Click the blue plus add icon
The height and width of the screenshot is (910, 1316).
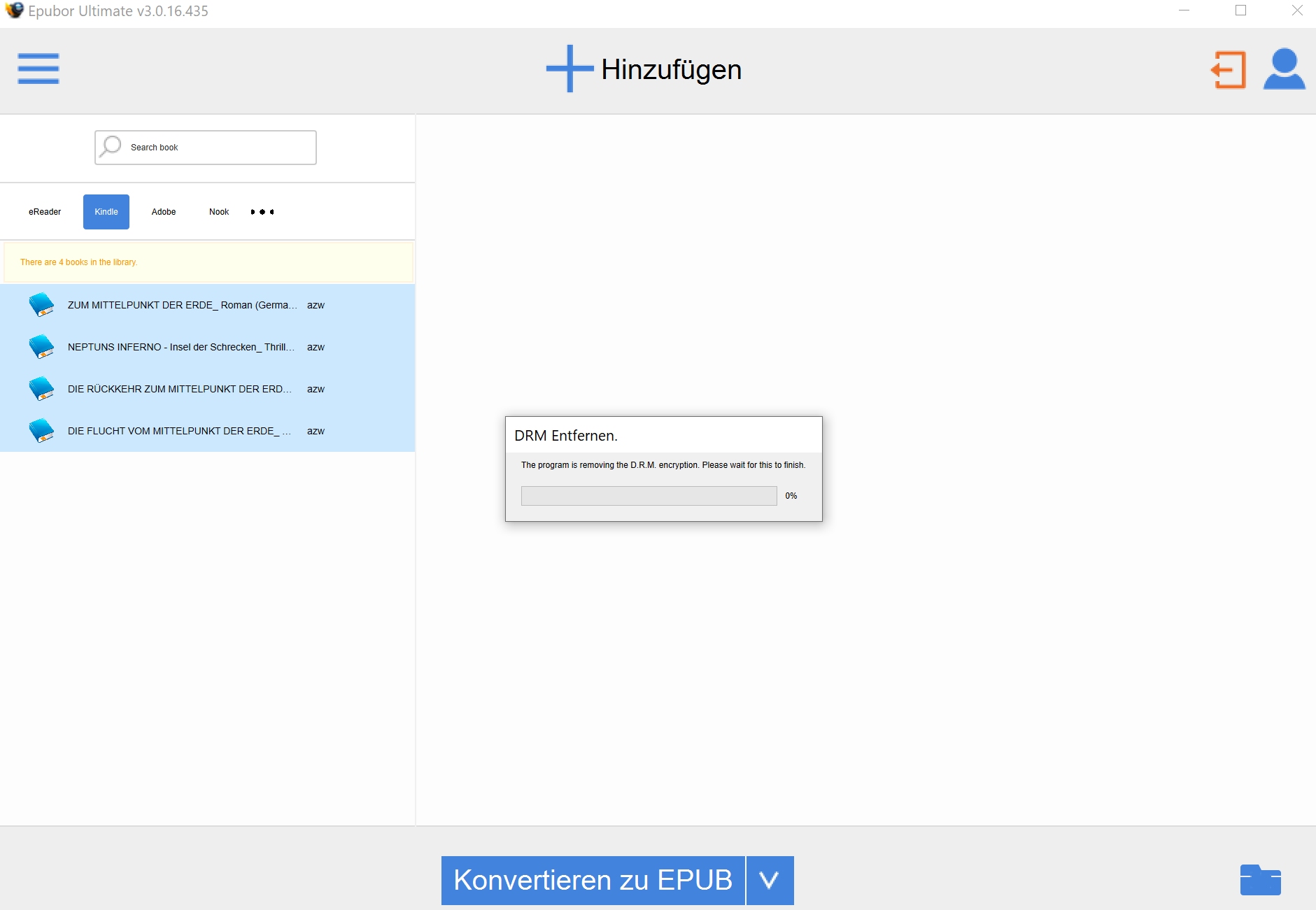[569, 69]
